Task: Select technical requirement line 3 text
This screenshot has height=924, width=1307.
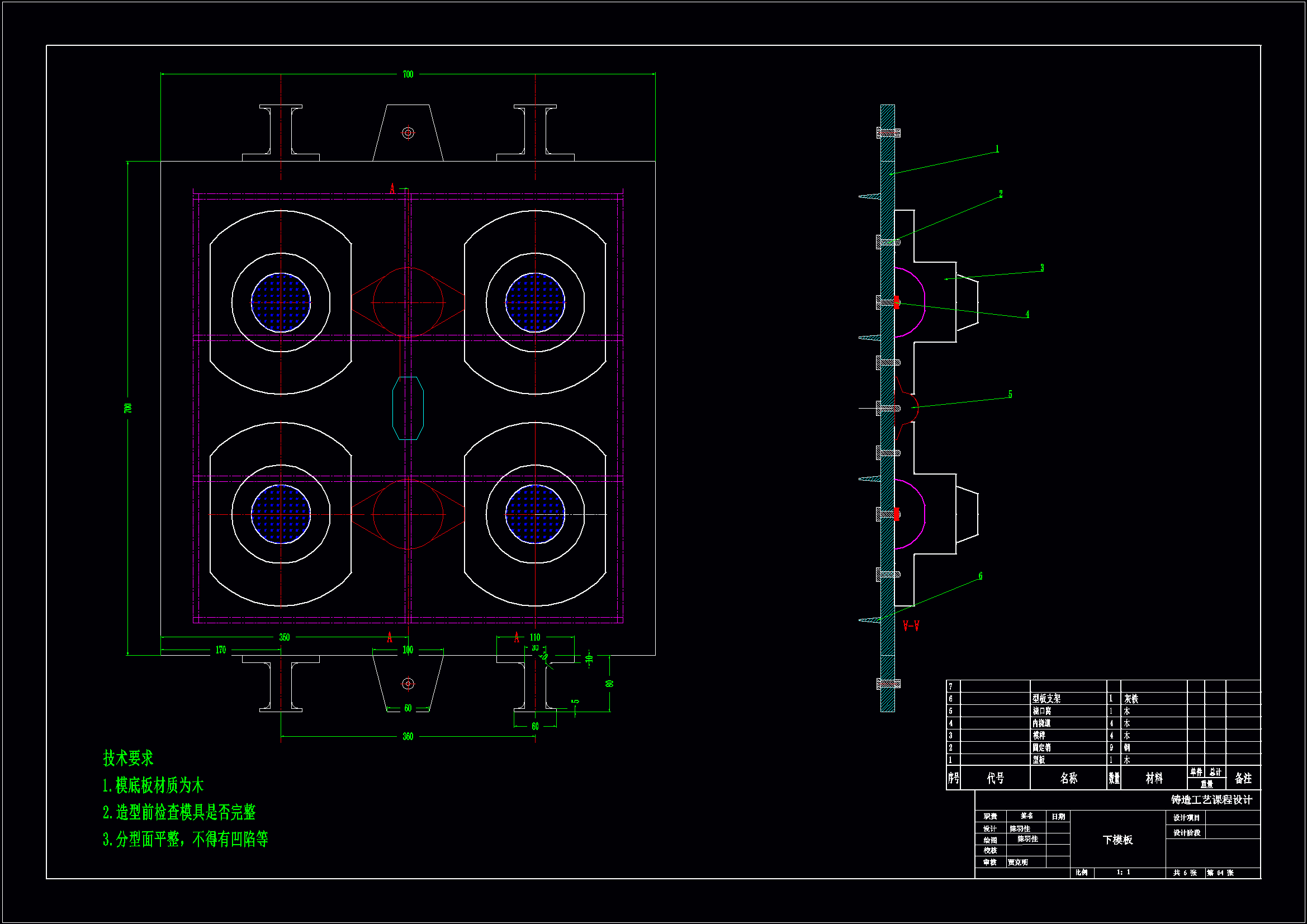Action: 186,839
